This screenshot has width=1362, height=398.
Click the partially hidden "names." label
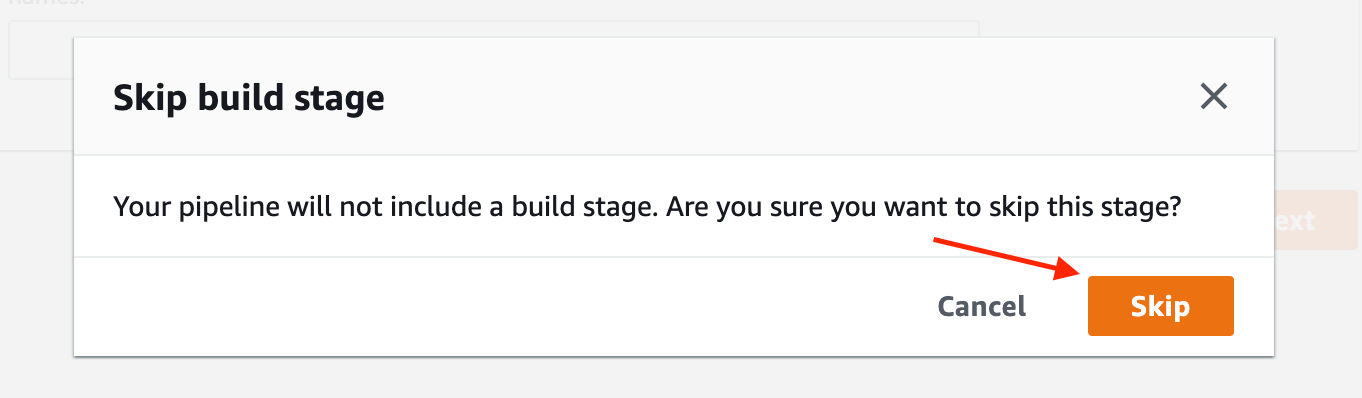coord(41,5)
